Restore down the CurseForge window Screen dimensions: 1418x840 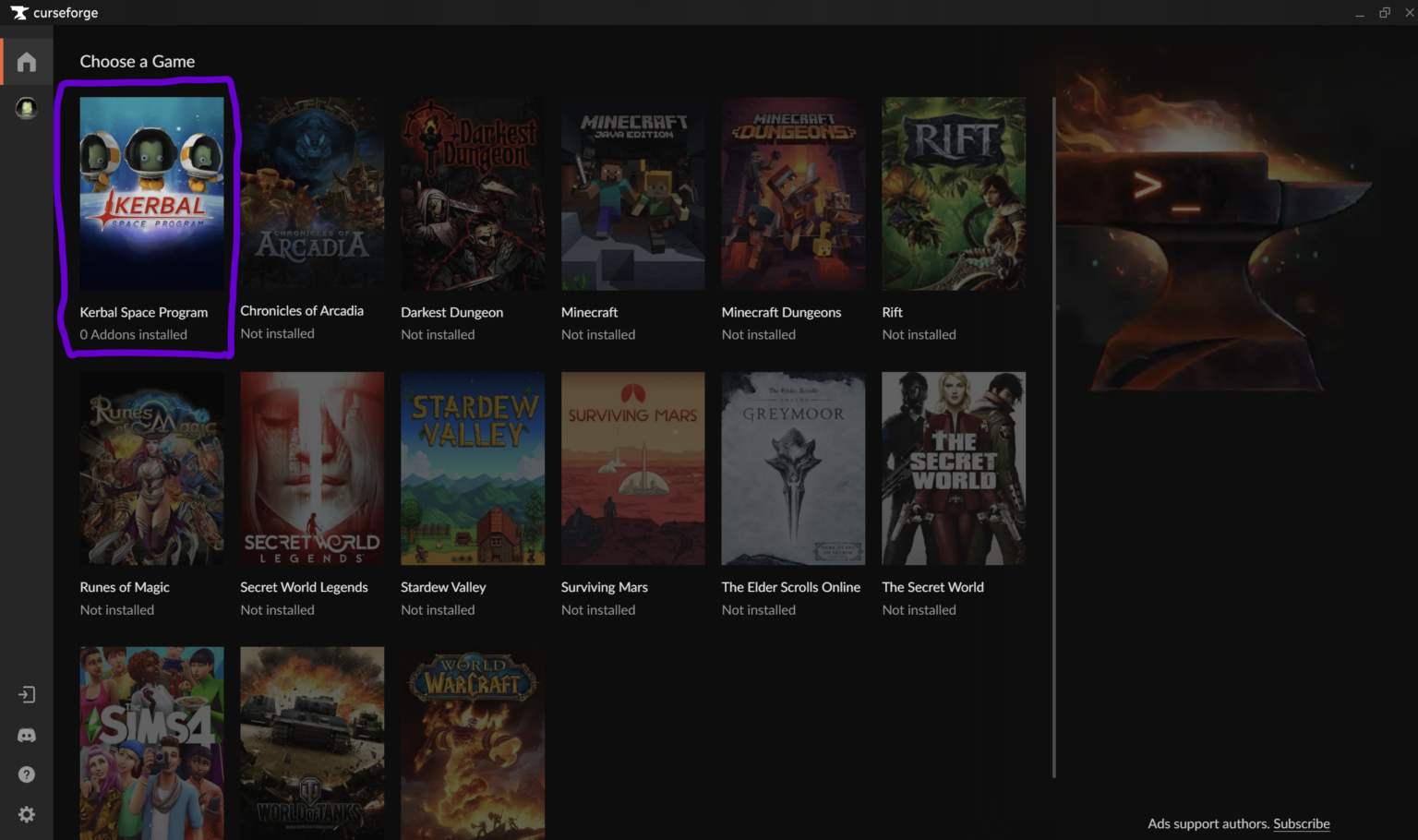[1384, 13]
